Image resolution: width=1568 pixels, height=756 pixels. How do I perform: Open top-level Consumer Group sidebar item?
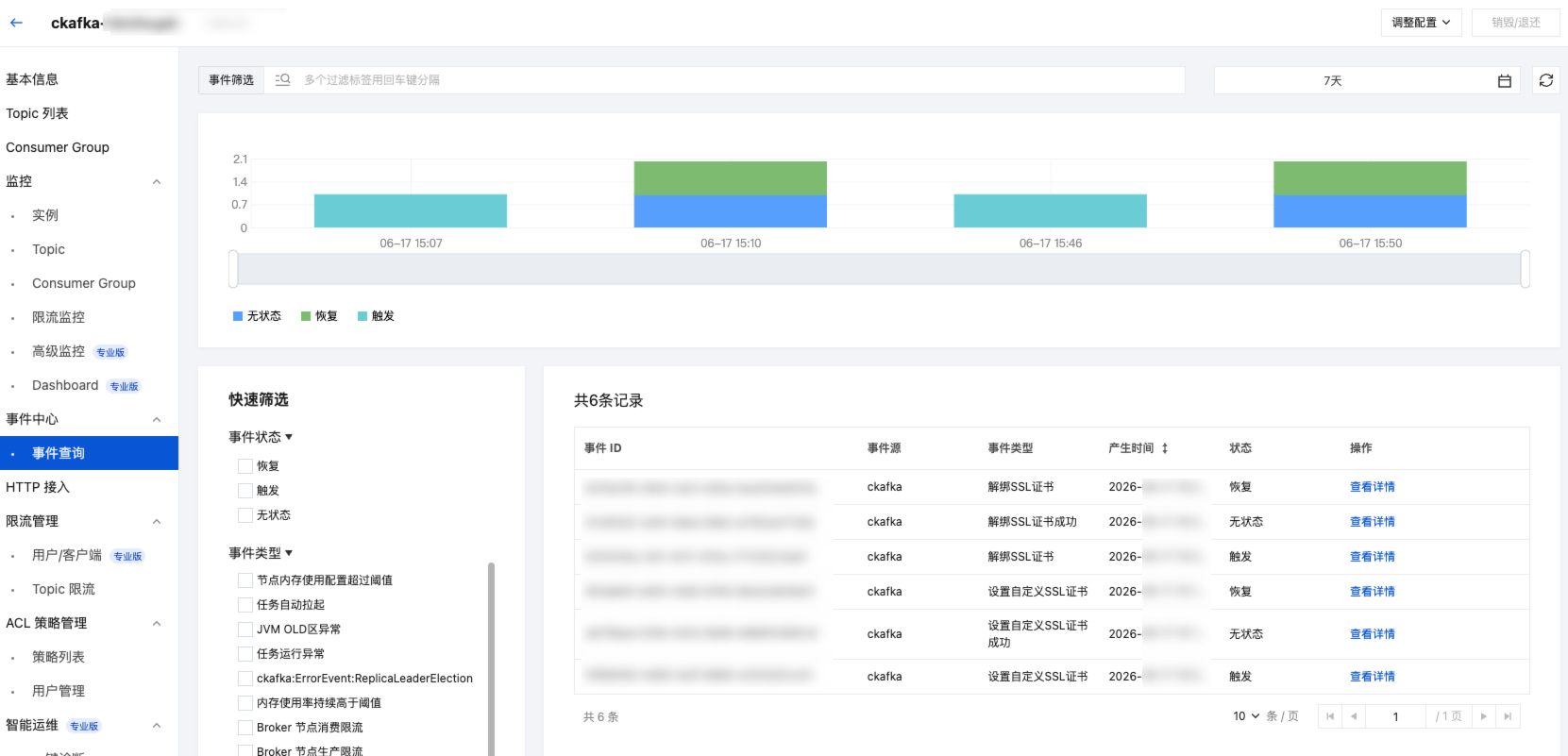click(x=58, y=147)
